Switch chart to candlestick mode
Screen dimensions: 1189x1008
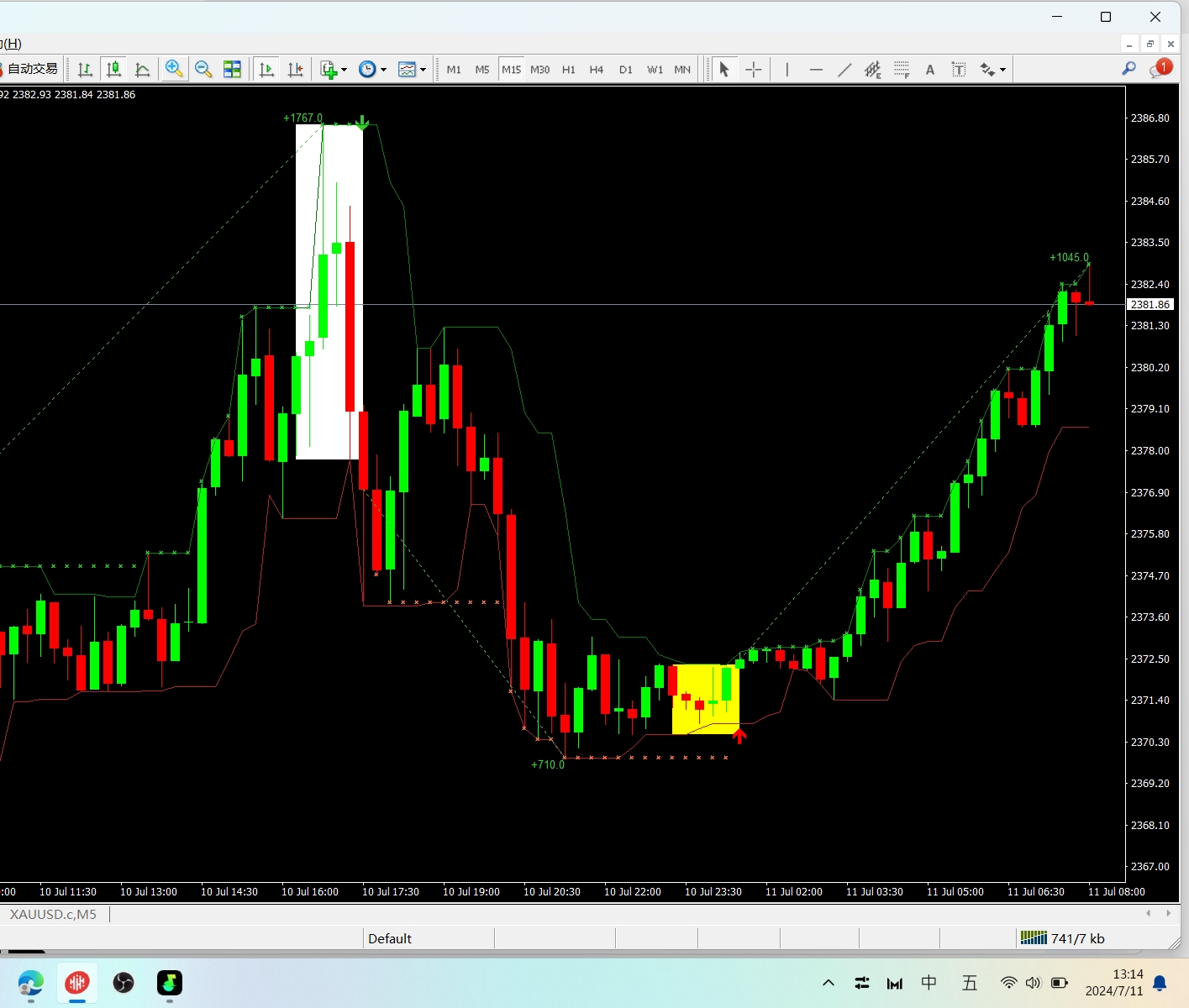tap(113, 70)
